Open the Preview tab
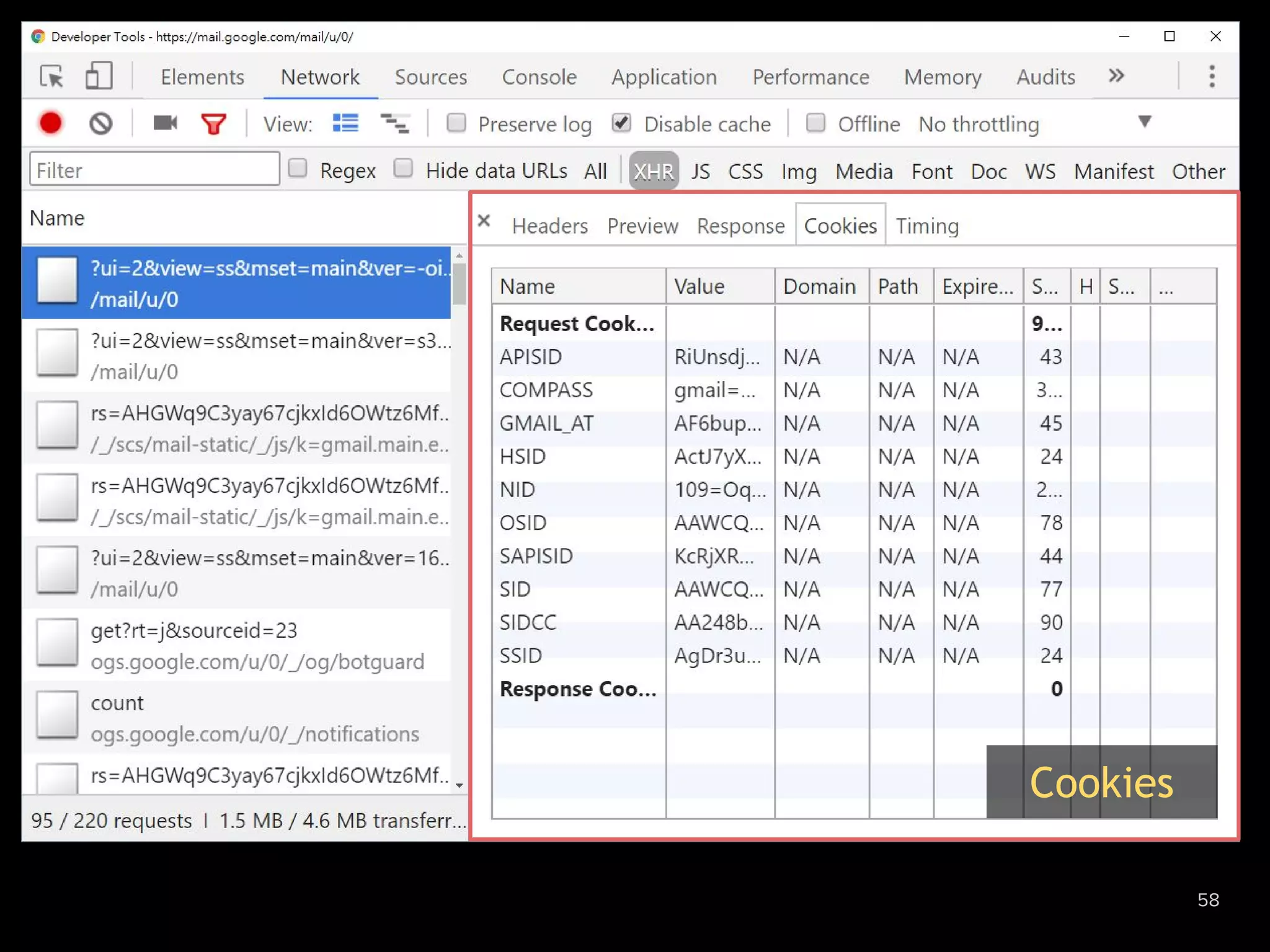The height and width of the screenshot is (952, 1270). pyautogui.click(x=642, y=226)
